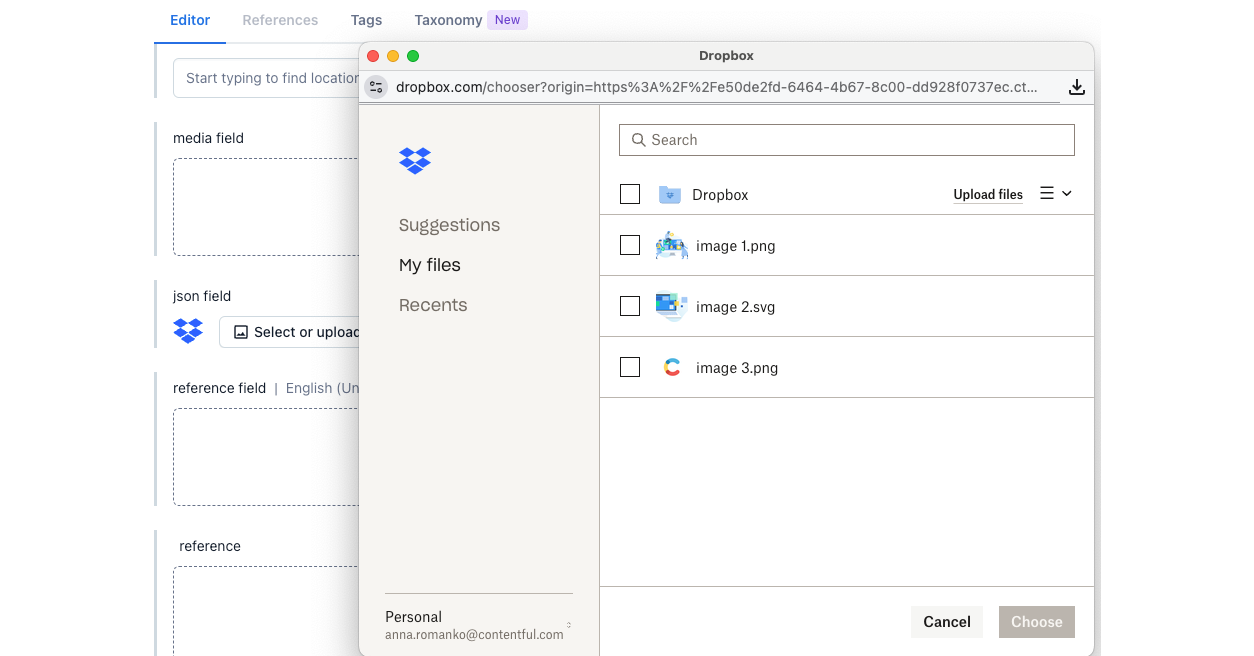Viewport: 1254px width, 656px height.
Task: Click the reference field drop area
Action: pyautogui.click(x=266, y=457)
